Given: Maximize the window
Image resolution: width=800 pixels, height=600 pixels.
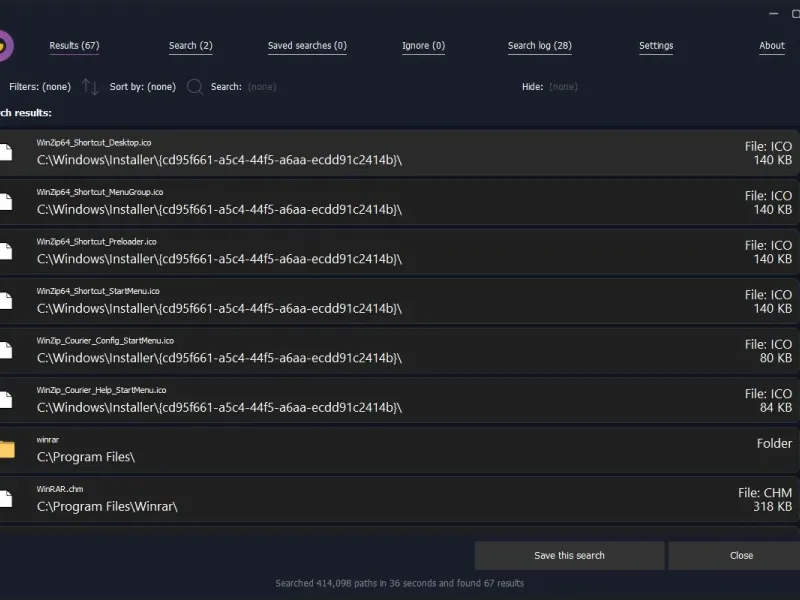Looking at the screenshot, I should pyautogui.click(x=795, y=14).
